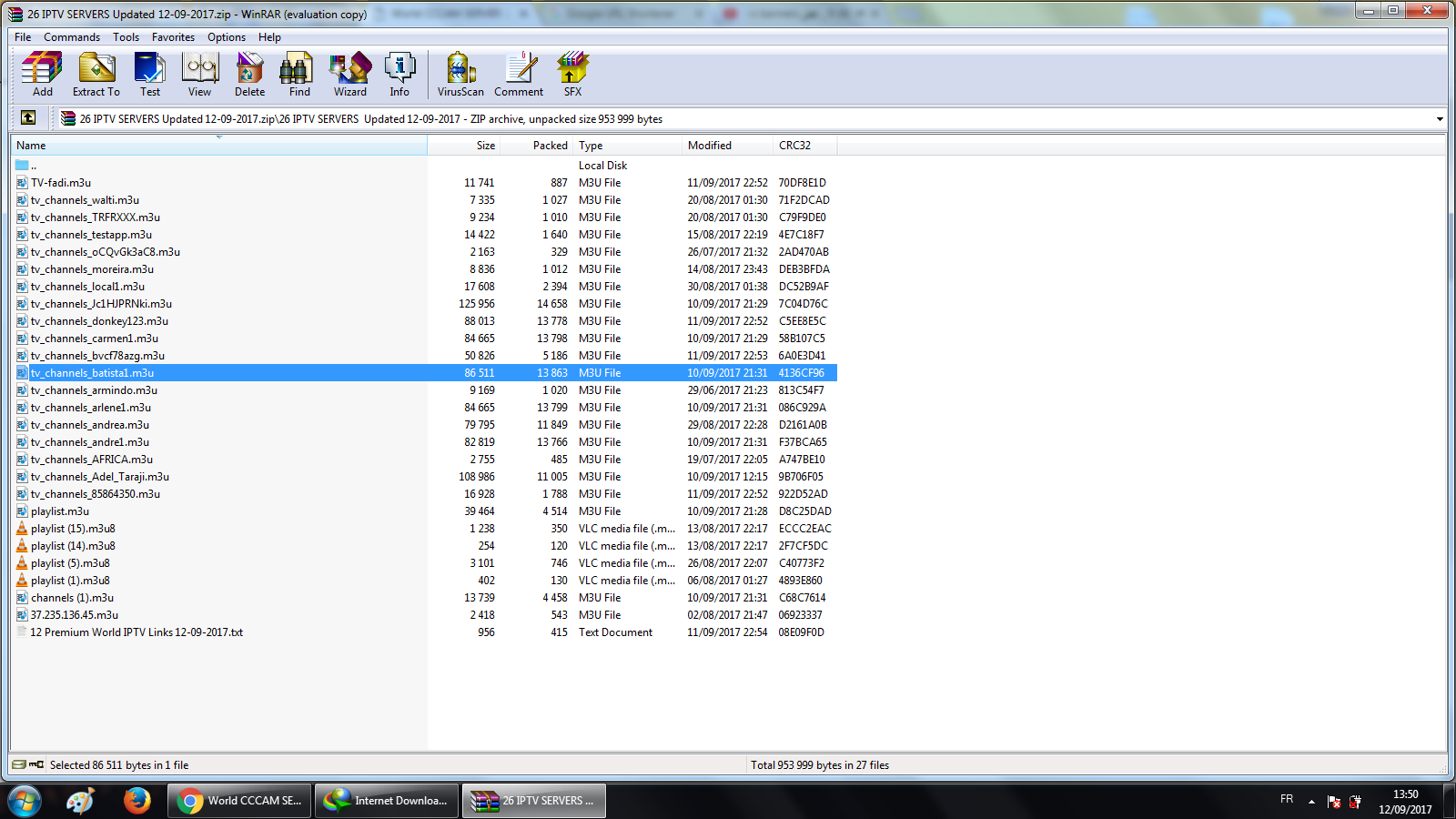Click the text document icon of 12 Premium World IPTV Links
The height and width of the screenshot is (819, 1456).
(x=22, y=632)
